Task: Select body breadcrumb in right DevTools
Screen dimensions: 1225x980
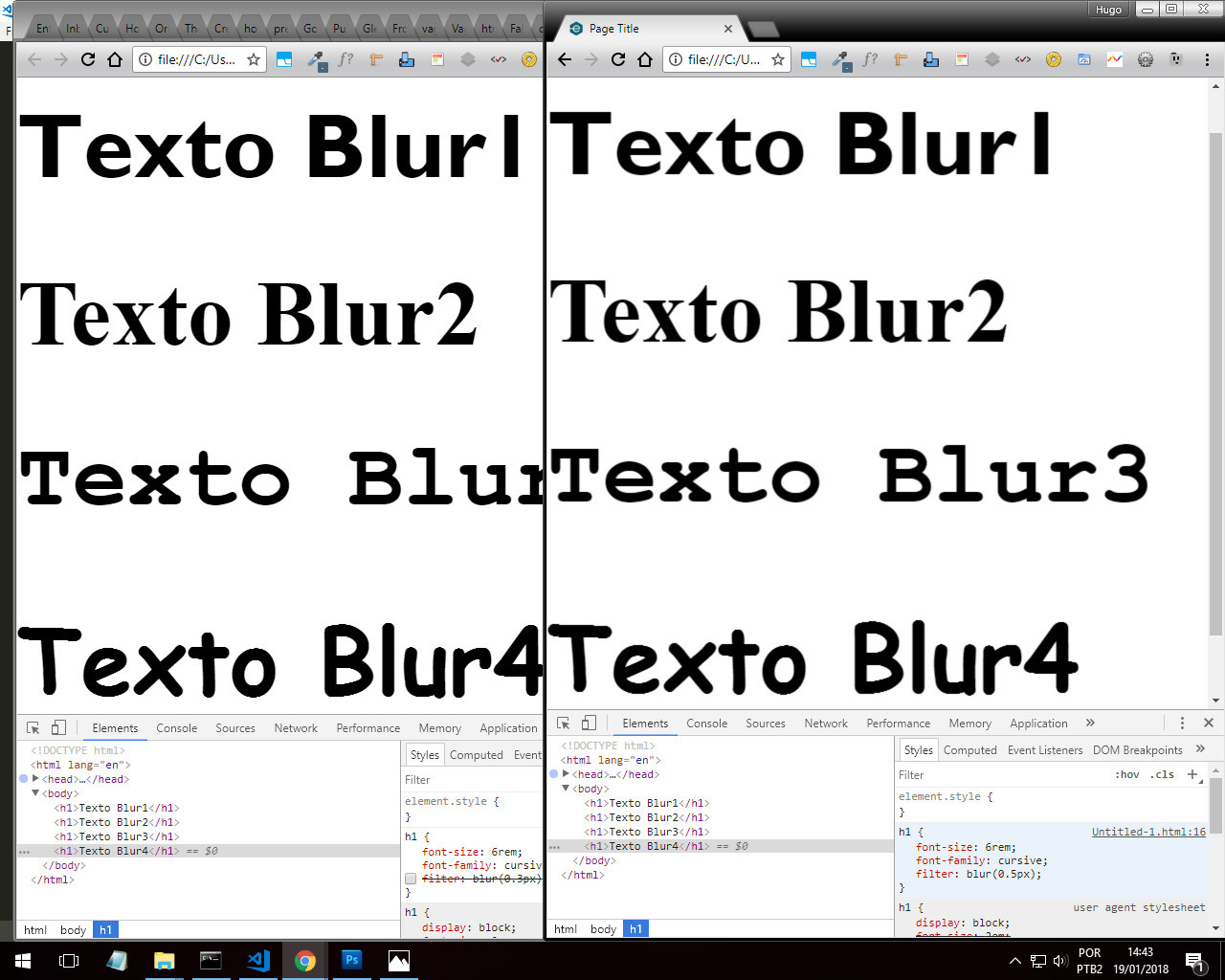Action: [x=603, y=928]
